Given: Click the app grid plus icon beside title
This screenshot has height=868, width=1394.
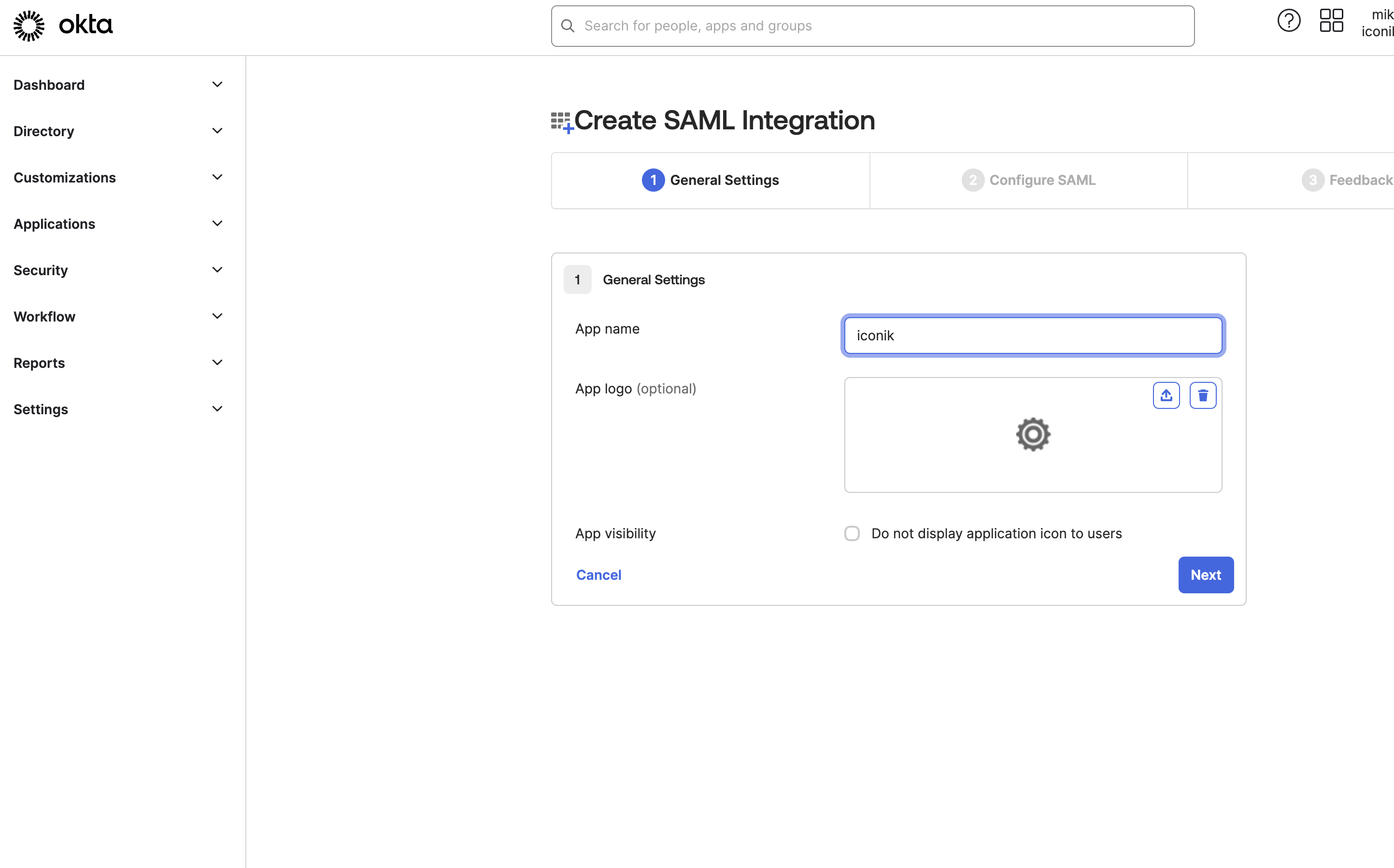Looking at the screenshot, I should tap(562, 122).
